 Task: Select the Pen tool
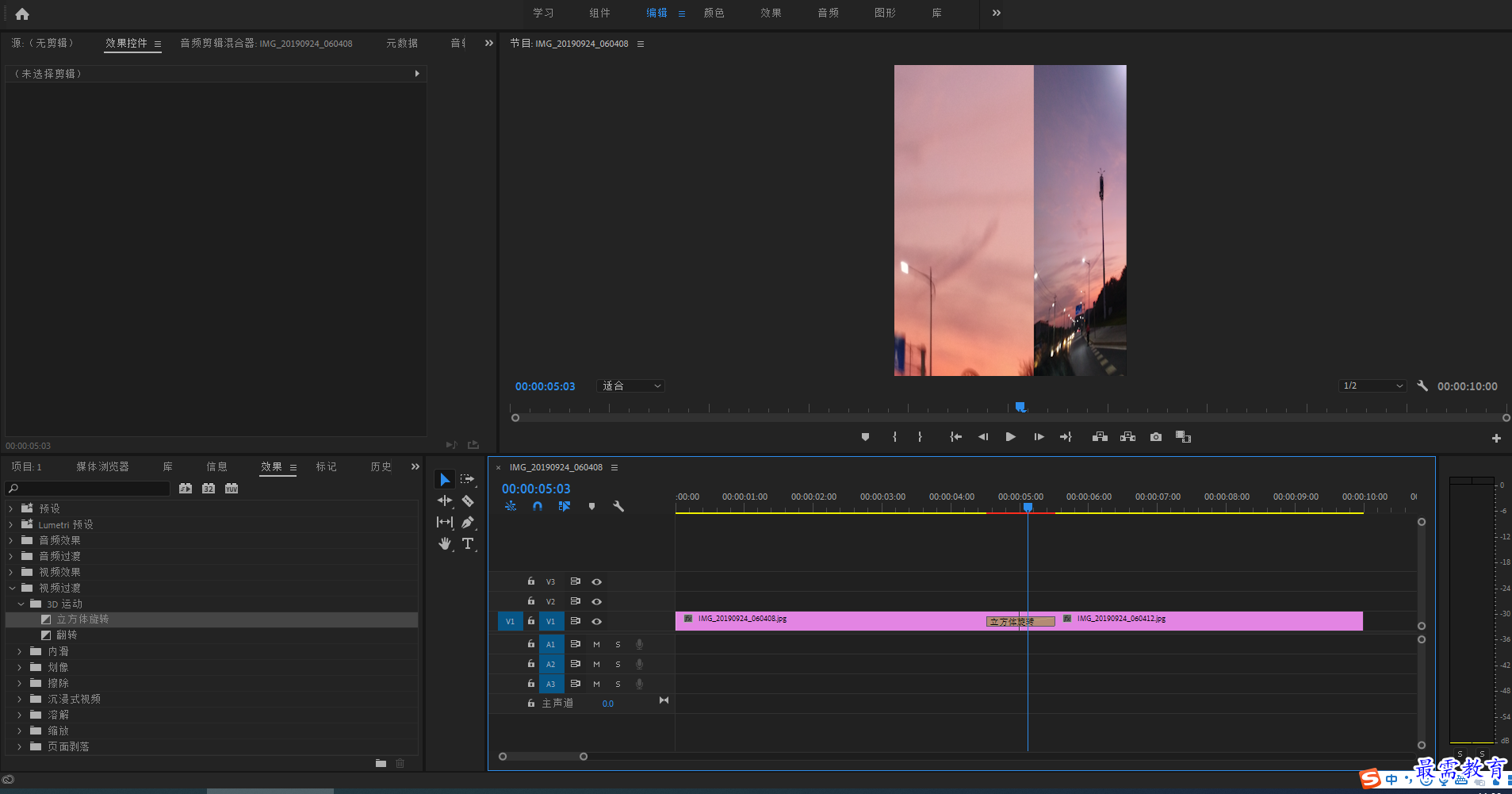click(x=468, y=522)
